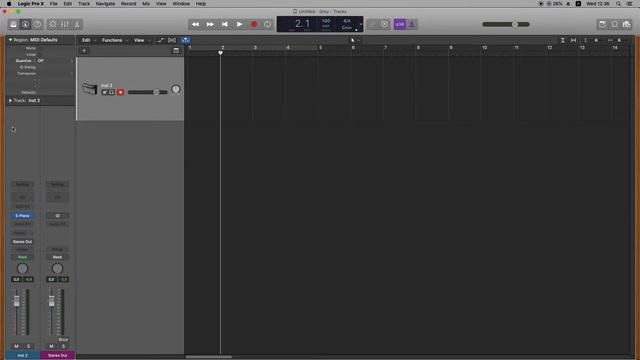Click the track instrument keyboard icon

tap(89, 88)
